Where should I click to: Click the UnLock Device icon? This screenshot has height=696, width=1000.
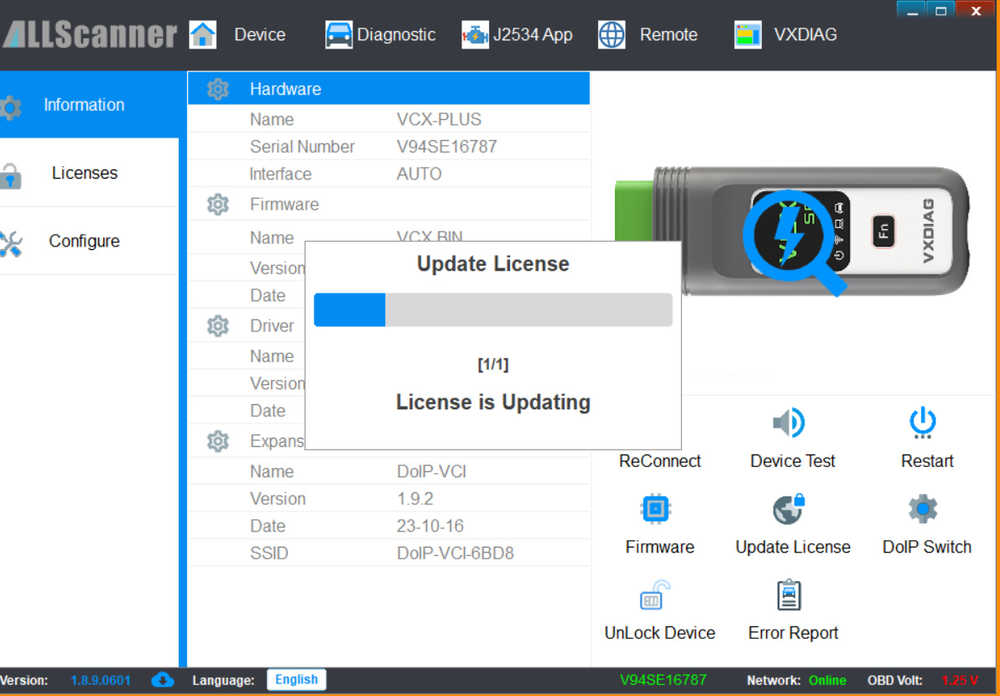pyautogui.click(x=655, y=595)
